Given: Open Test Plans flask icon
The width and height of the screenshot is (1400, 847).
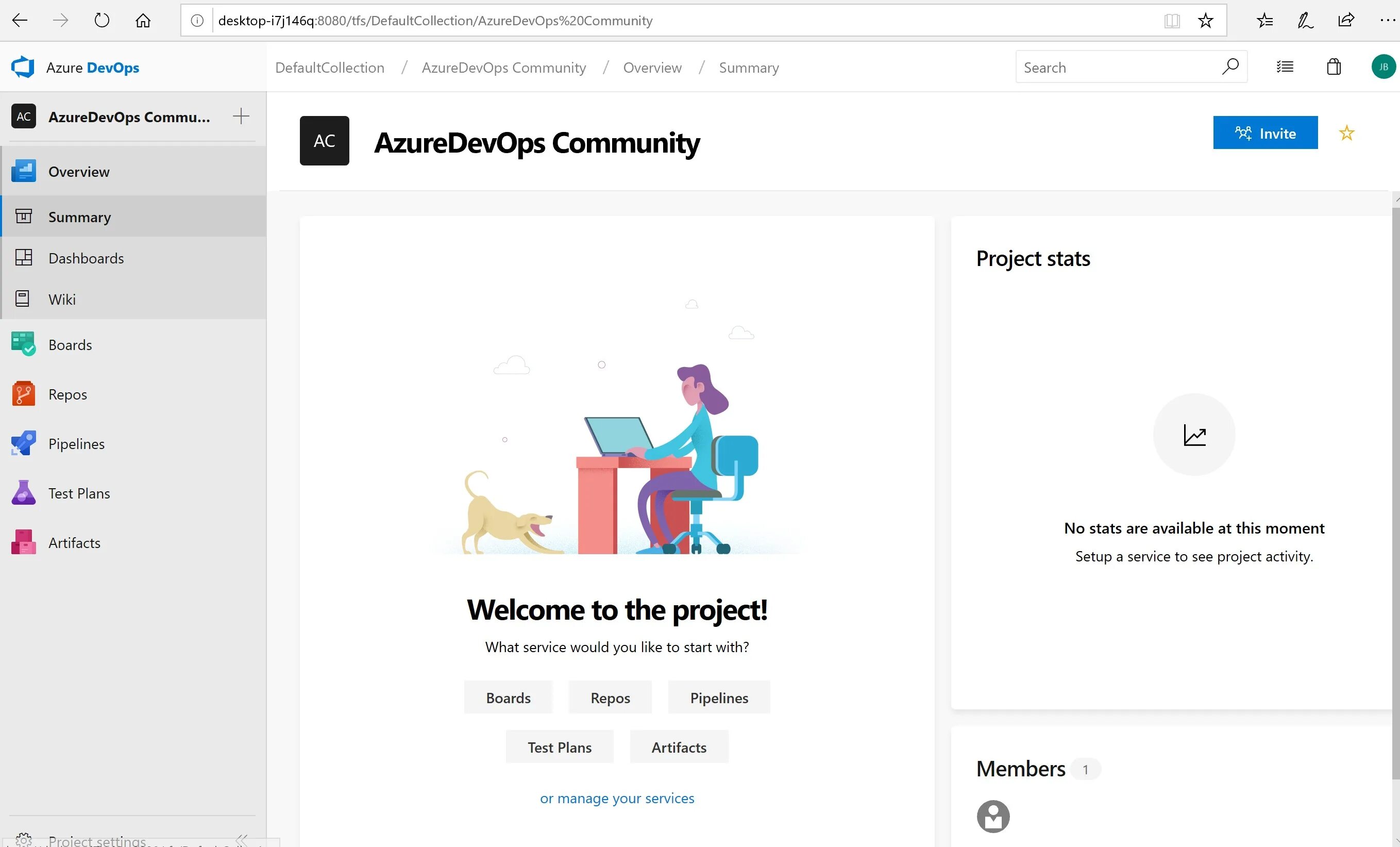Looking at the screenshot, I should click(23, 493).
